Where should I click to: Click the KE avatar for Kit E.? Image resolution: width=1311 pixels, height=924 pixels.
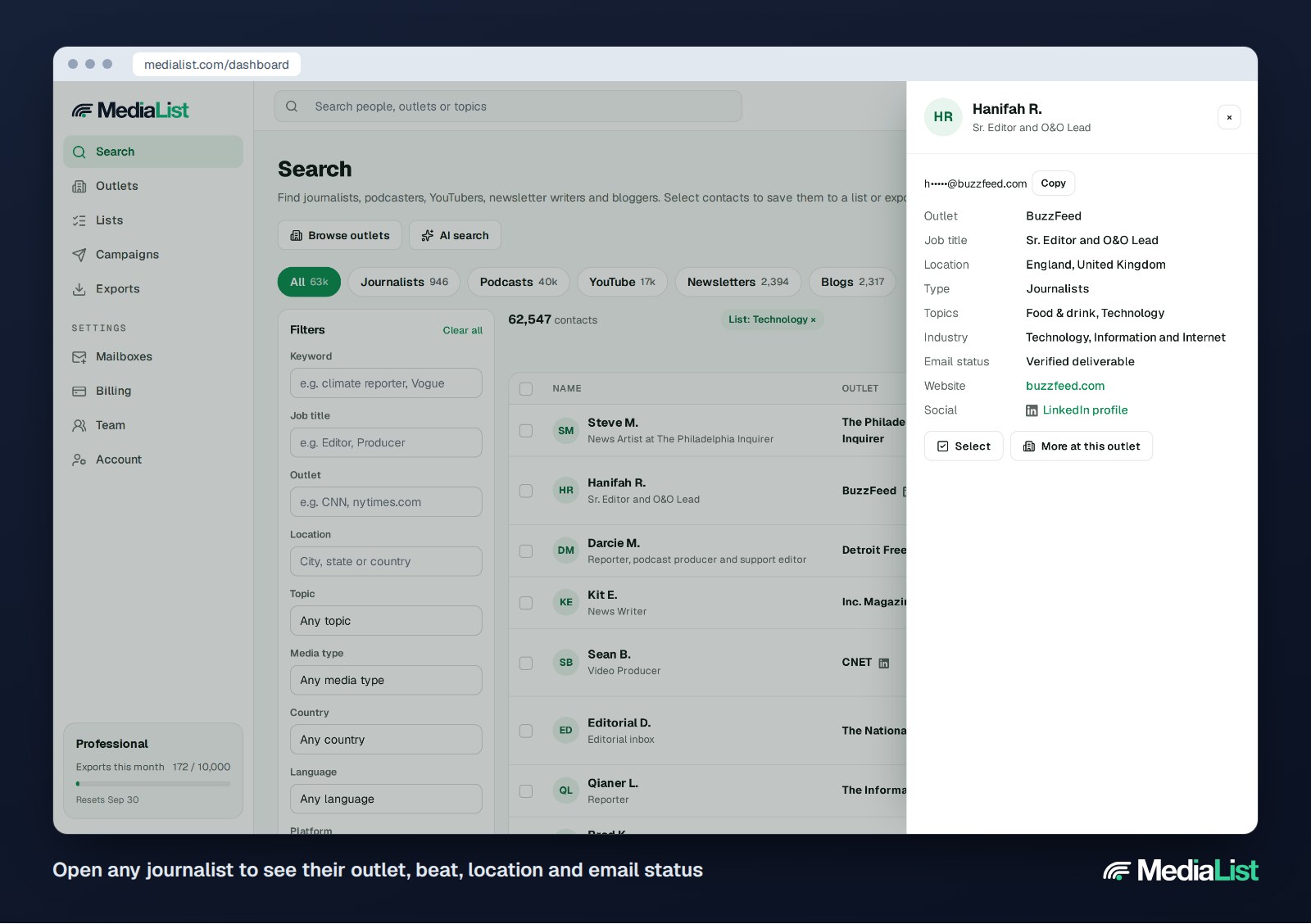click(x=566, y=602)
